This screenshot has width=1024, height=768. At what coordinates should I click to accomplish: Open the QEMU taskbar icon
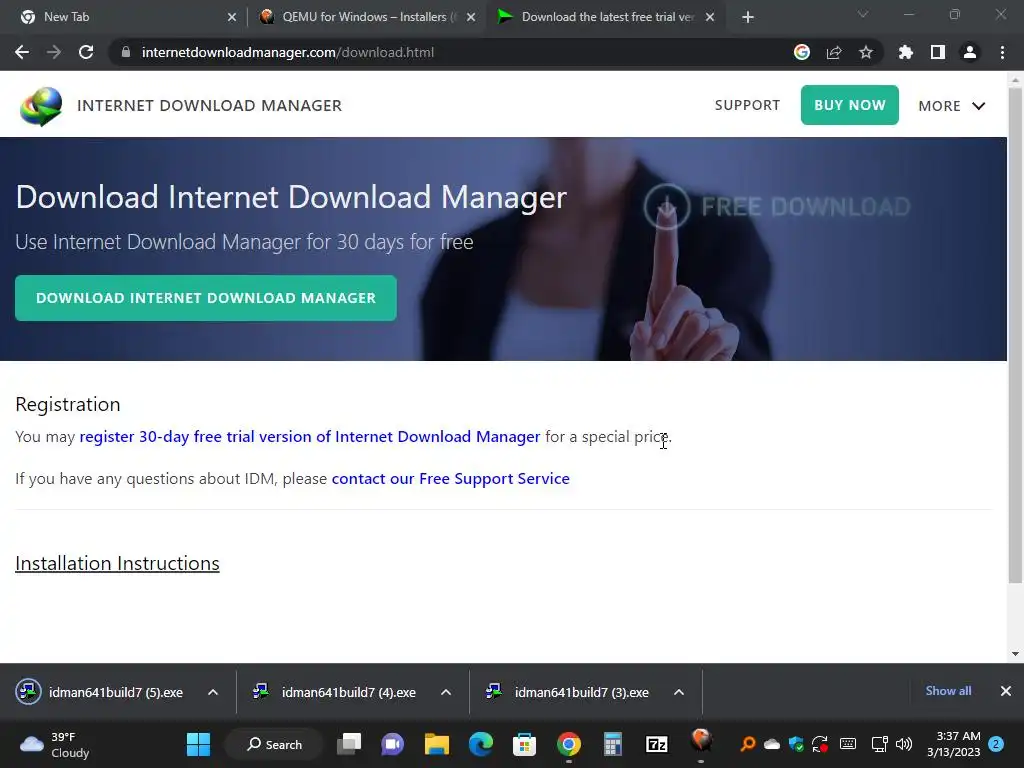(701, 742)
